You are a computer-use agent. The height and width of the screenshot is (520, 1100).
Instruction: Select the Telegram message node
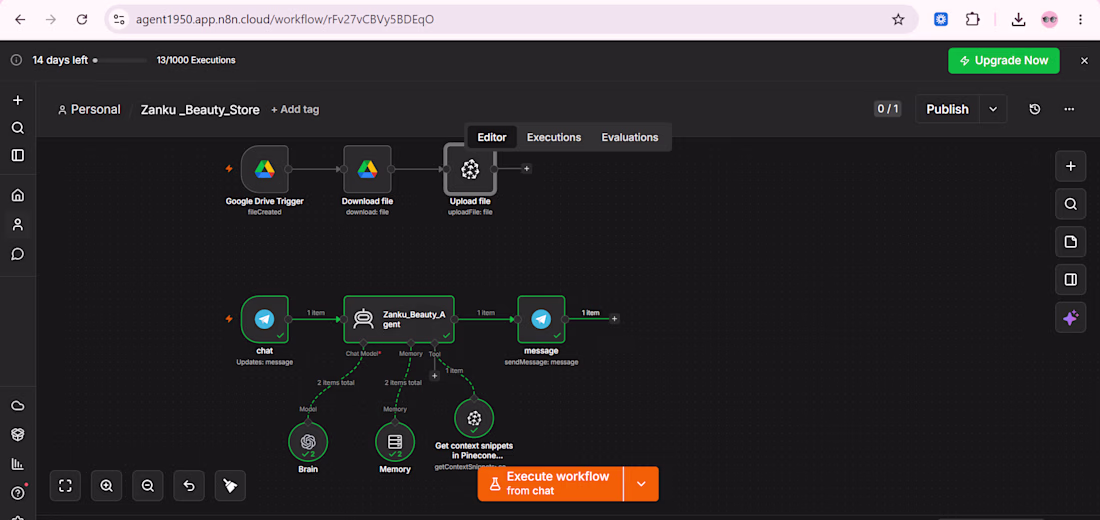[541, 319]
